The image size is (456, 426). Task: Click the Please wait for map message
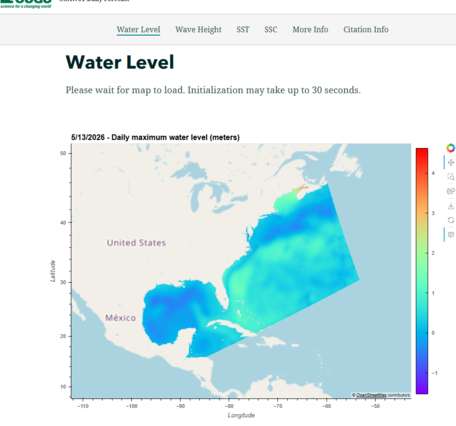tap(213, 90)
